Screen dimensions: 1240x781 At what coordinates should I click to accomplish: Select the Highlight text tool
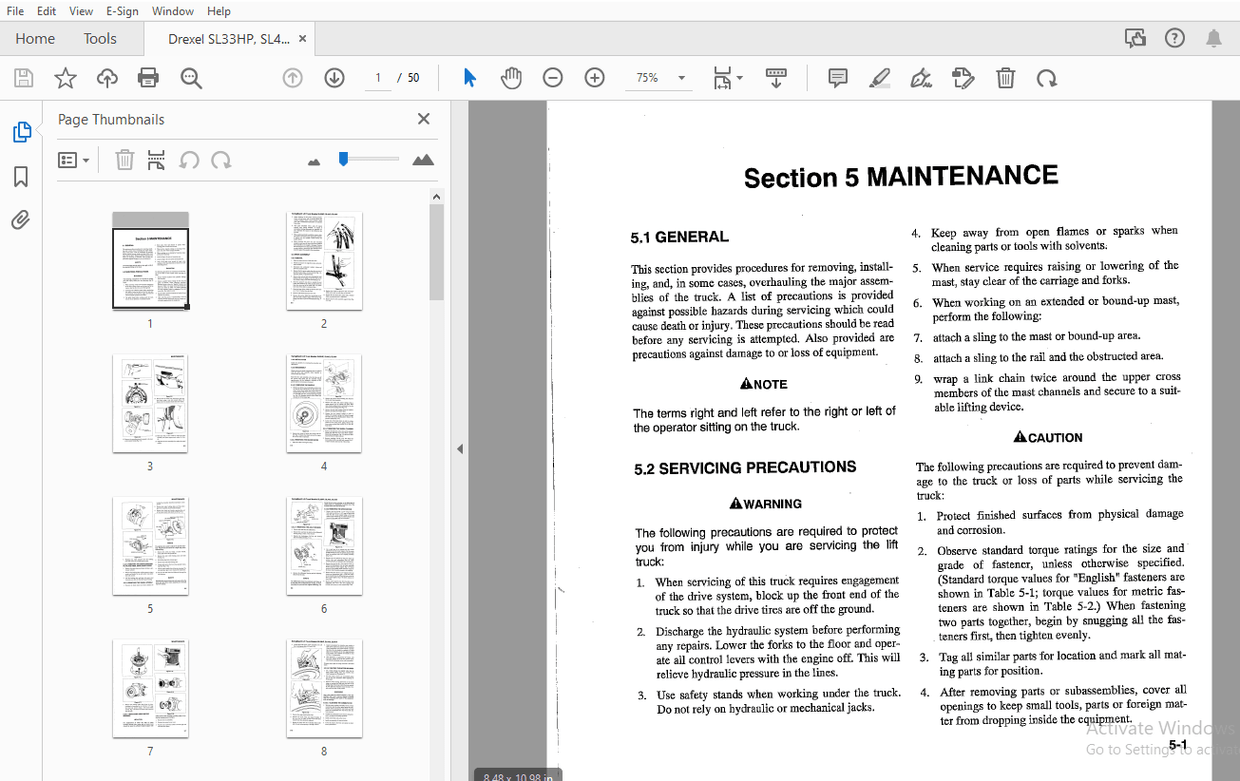pos(879,77)
